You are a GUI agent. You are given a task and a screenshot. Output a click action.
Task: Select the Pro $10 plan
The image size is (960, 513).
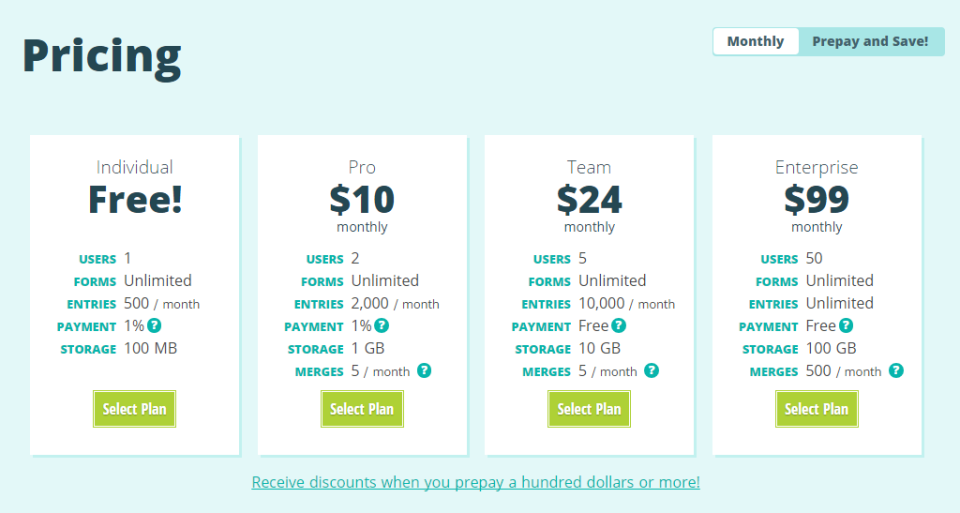click(x=362, y=409)
